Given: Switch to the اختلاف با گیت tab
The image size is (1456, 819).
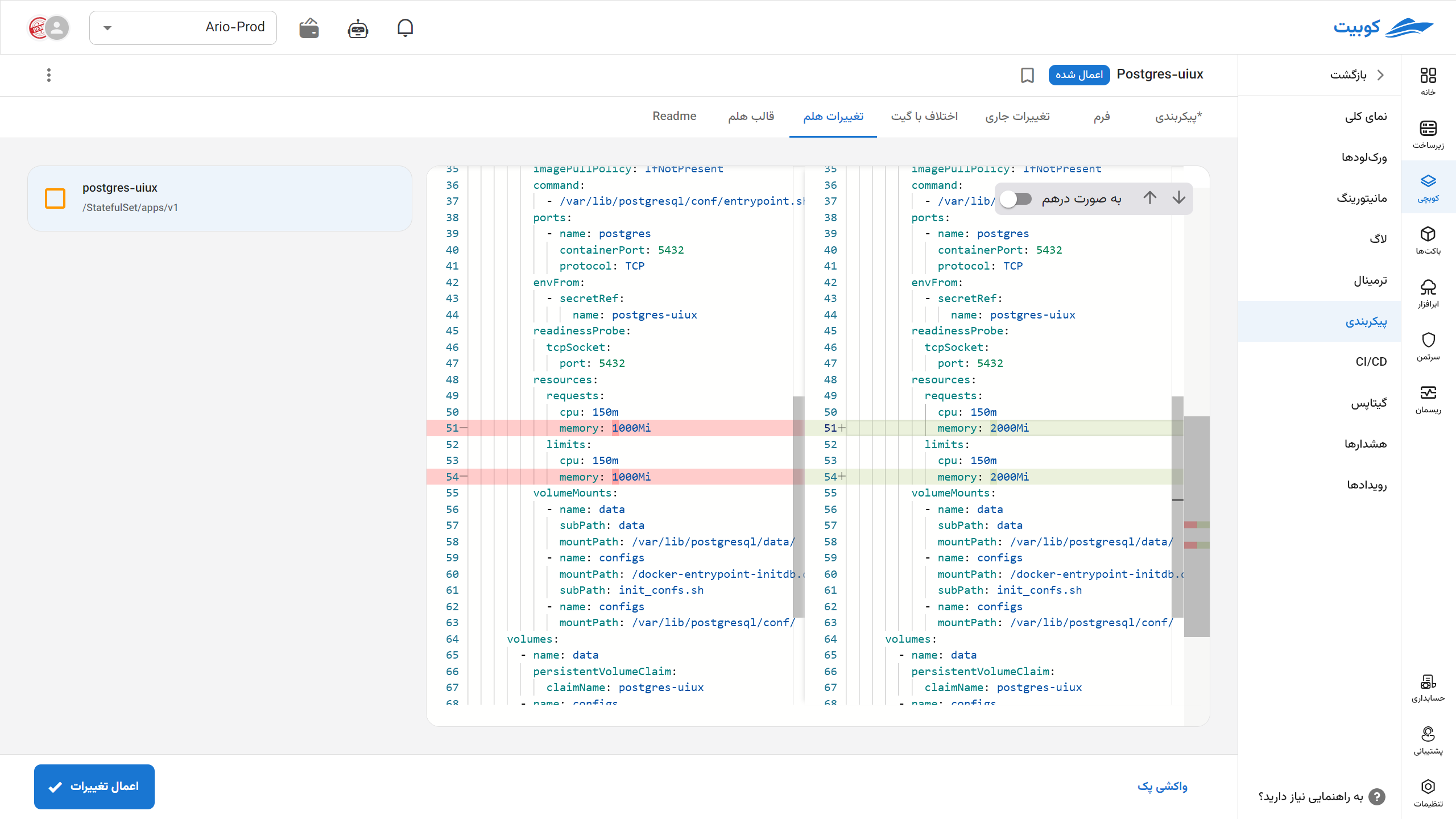Looking at the screenshot, I should (x=924, y=116).
